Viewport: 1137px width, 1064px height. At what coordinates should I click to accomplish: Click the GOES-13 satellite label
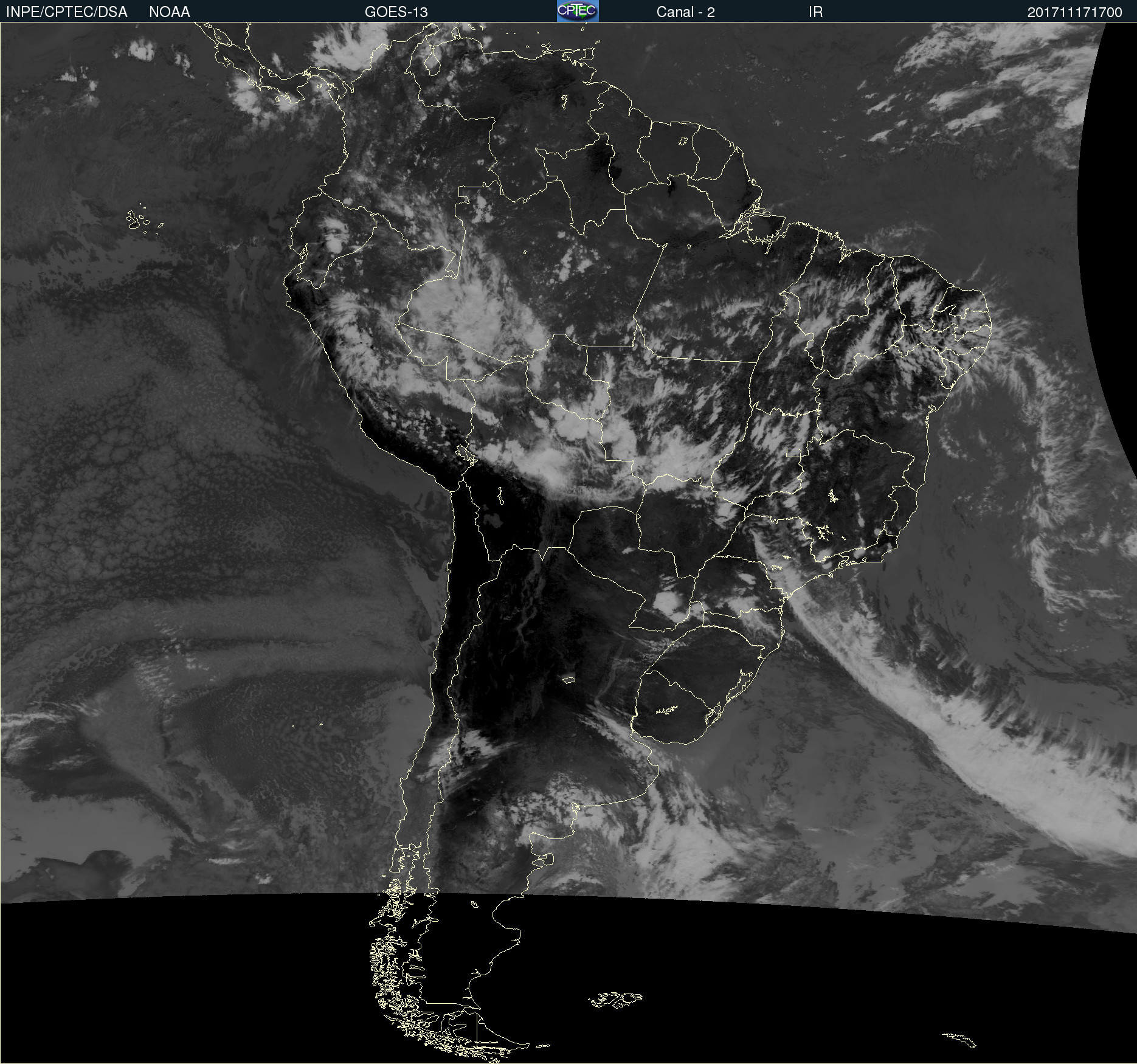pos(396,12)
